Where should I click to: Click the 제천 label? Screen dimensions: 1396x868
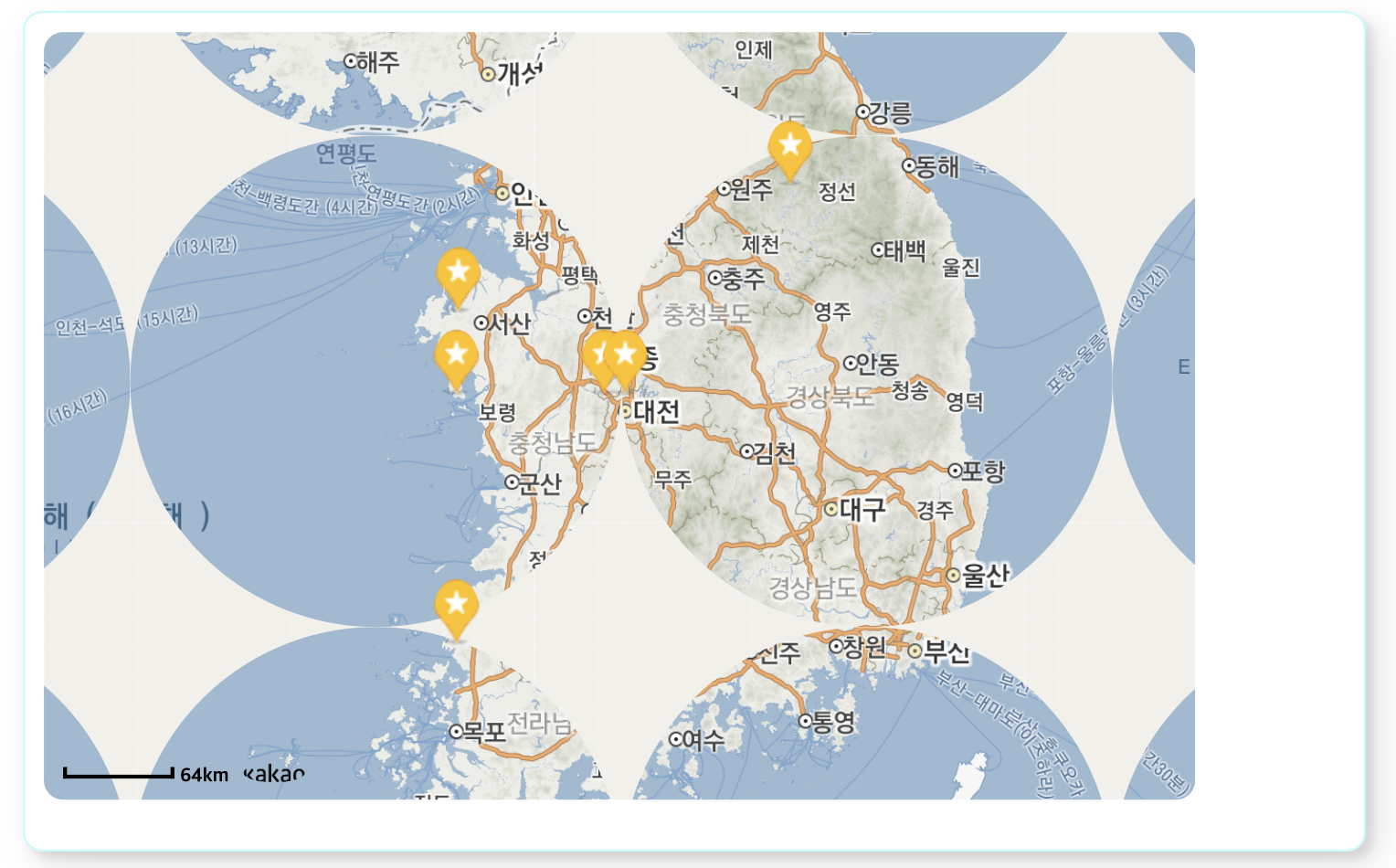(x=760, y=245)
